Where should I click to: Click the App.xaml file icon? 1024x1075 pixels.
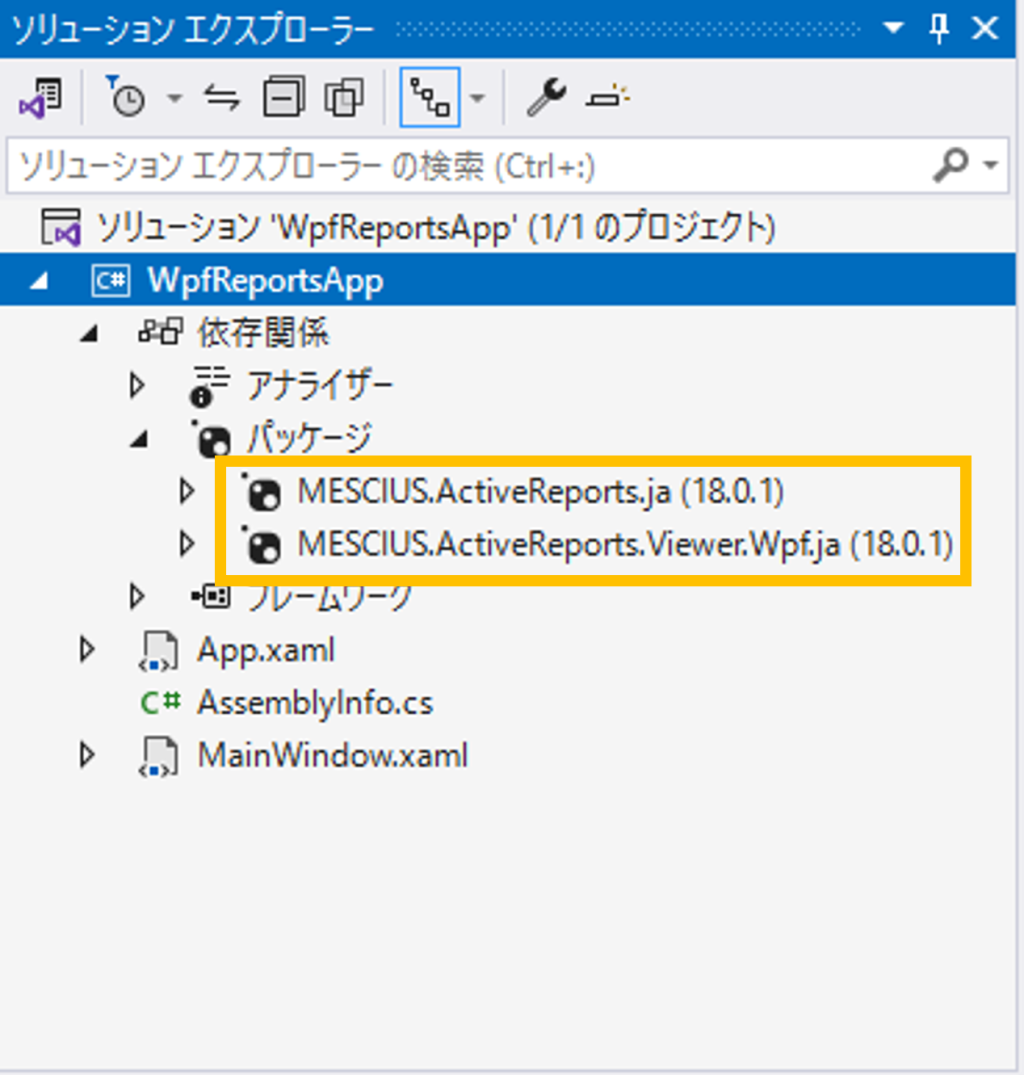[159, 651]
